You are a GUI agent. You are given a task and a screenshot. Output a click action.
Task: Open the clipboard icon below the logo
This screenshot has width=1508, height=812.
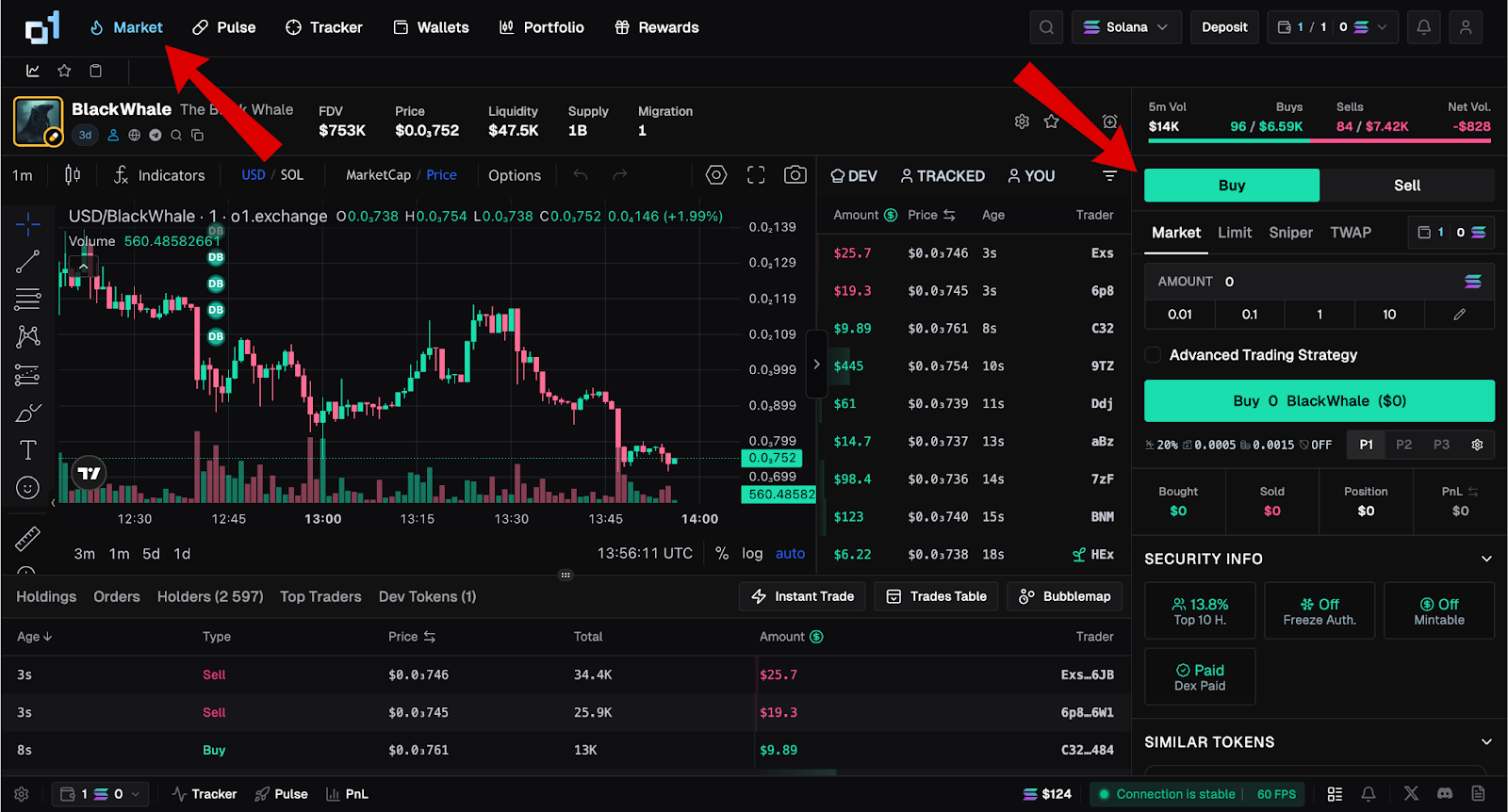[x=95, y=71]
